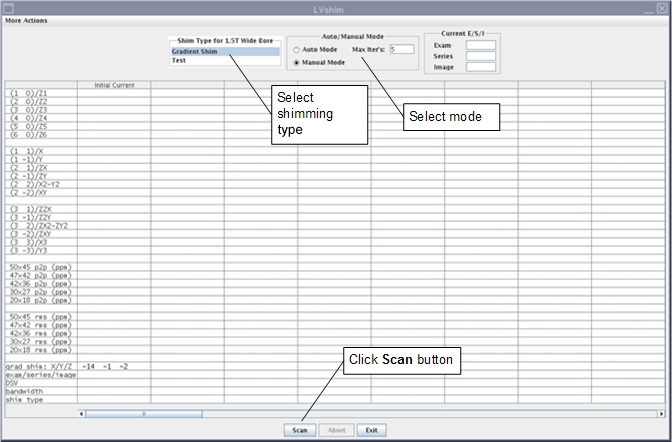Click the Scan button
672x442 pixels.
[299, 430]
